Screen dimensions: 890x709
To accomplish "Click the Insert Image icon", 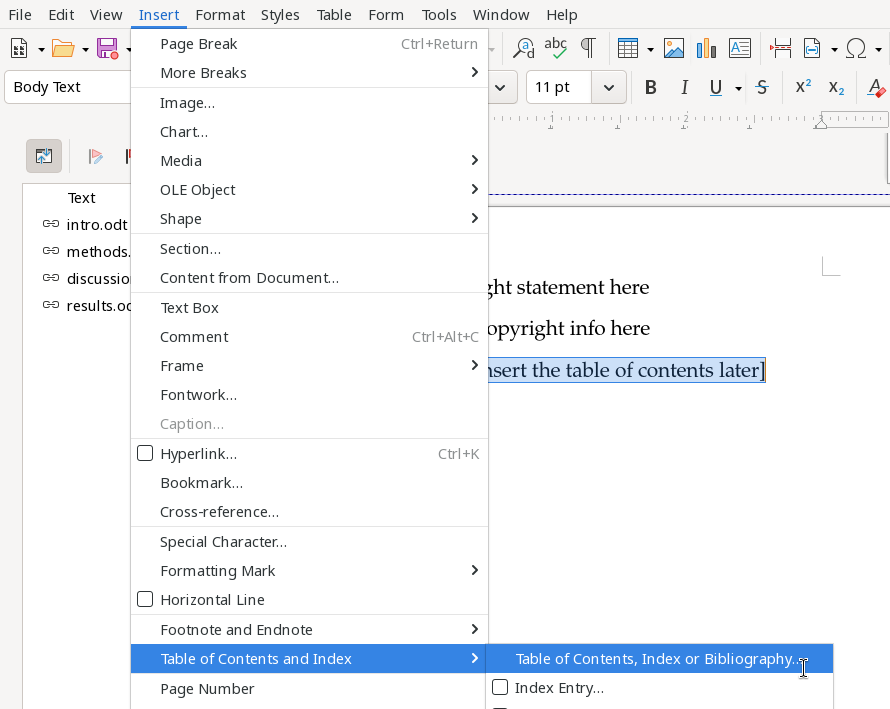I will [x=674, y=49].
